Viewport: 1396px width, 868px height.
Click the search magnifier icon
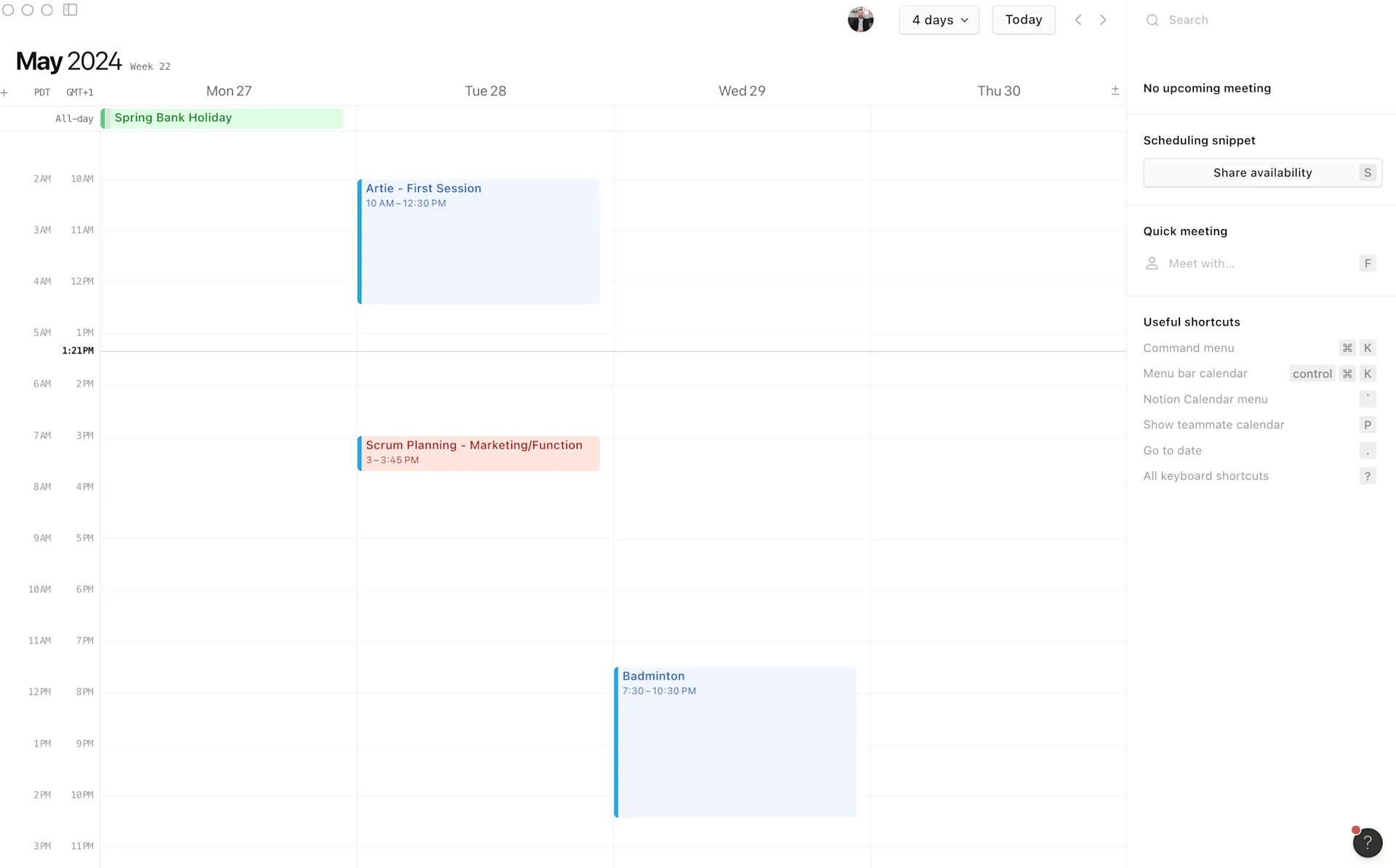coord(1152,20)
